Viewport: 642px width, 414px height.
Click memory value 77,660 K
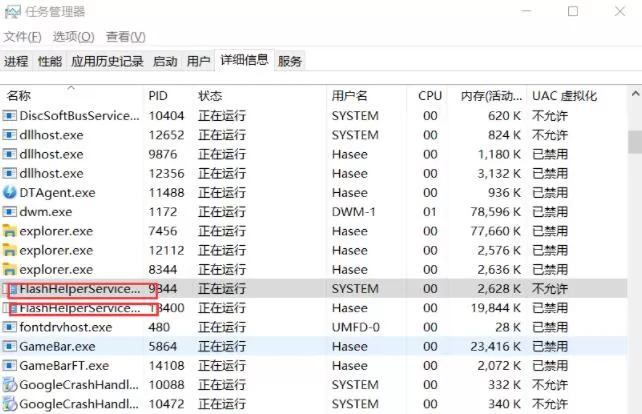click(x=496, y=231)
